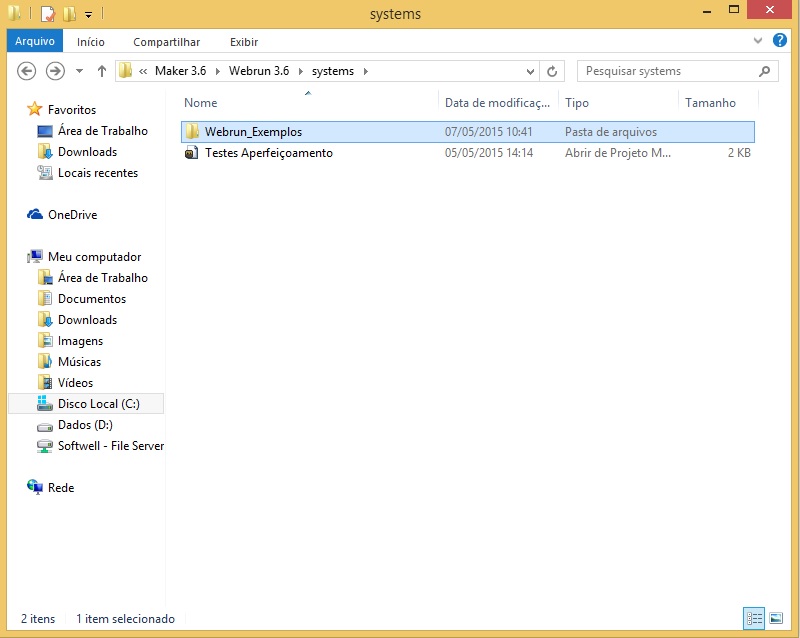800x638 pixels.
Task: Click the Back navigation arrow
Action: coord(27,71)
